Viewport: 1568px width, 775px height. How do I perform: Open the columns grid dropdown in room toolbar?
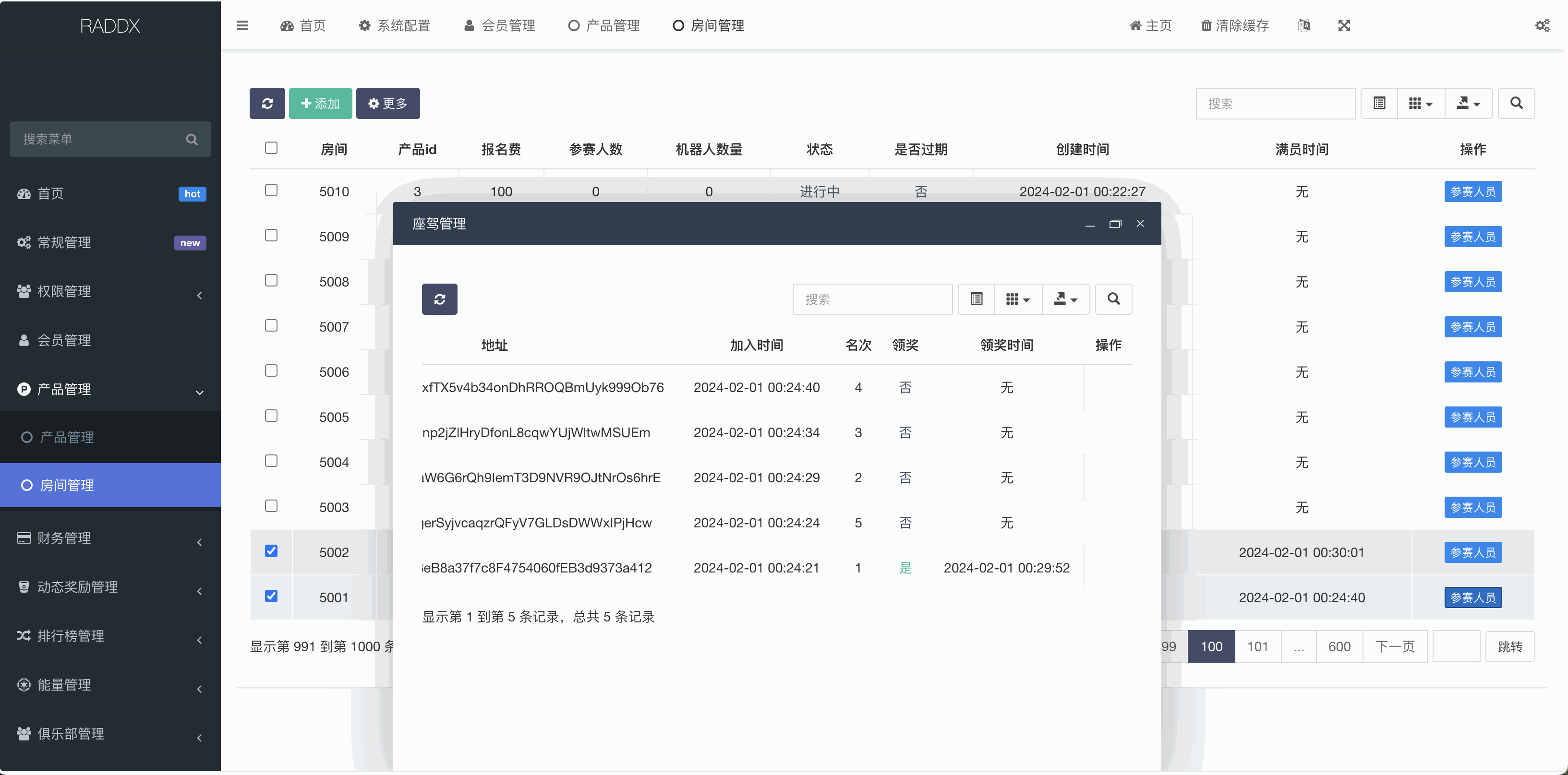(x=1421, y=104)
